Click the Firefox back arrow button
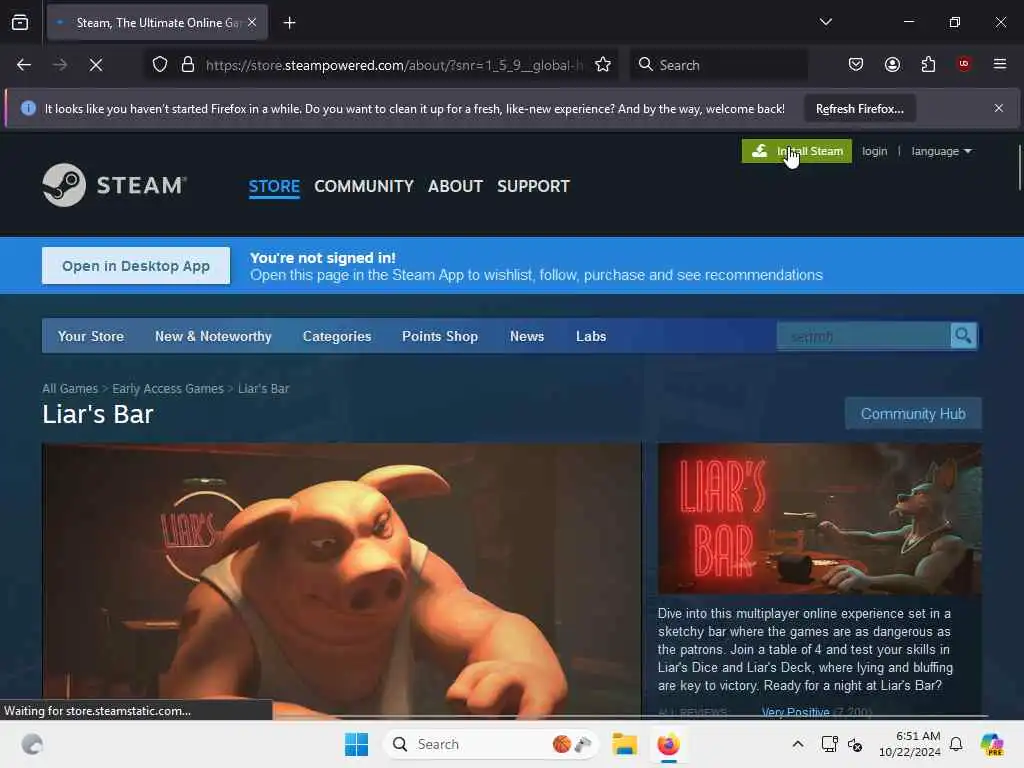The image size is (1024, 768). click(x=24, y=65)
